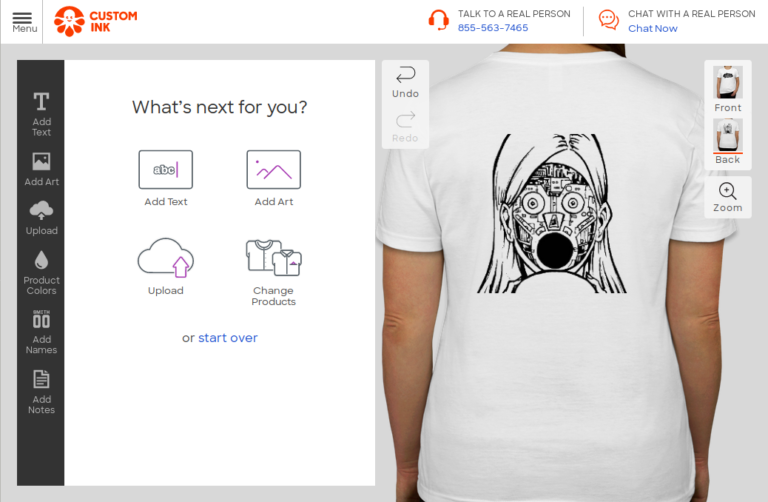Screen dimensions: 768x502
Task: Undo the last design change
Action: [405, 82]
